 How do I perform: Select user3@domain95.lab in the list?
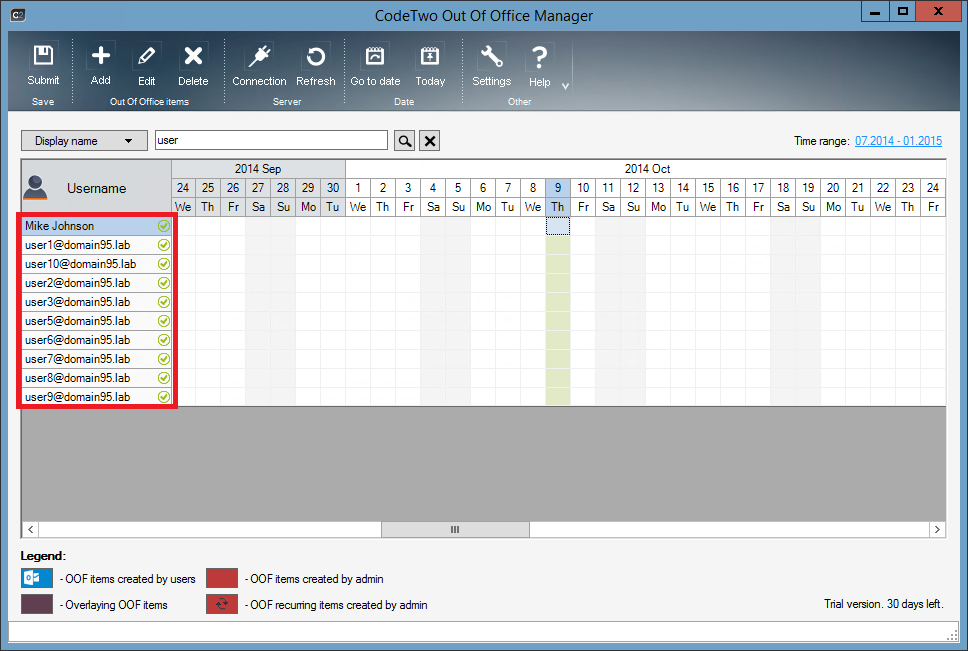pyautogui.click(x=96, y=302)
